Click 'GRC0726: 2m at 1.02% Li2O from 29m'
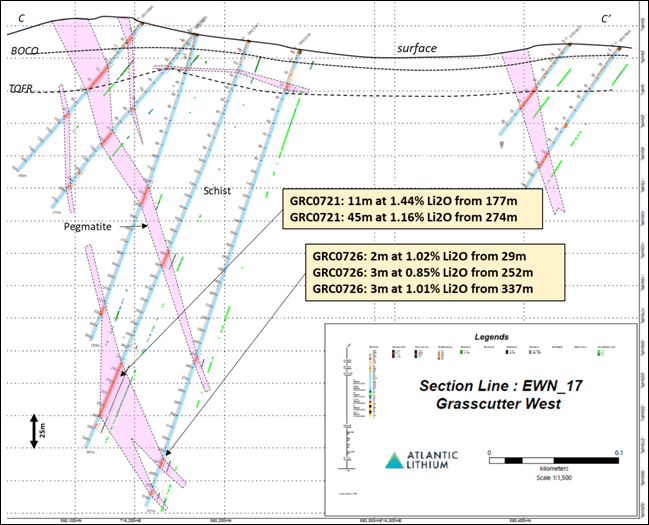This screenshot has height=525, width=649. [x=419, y=257]
